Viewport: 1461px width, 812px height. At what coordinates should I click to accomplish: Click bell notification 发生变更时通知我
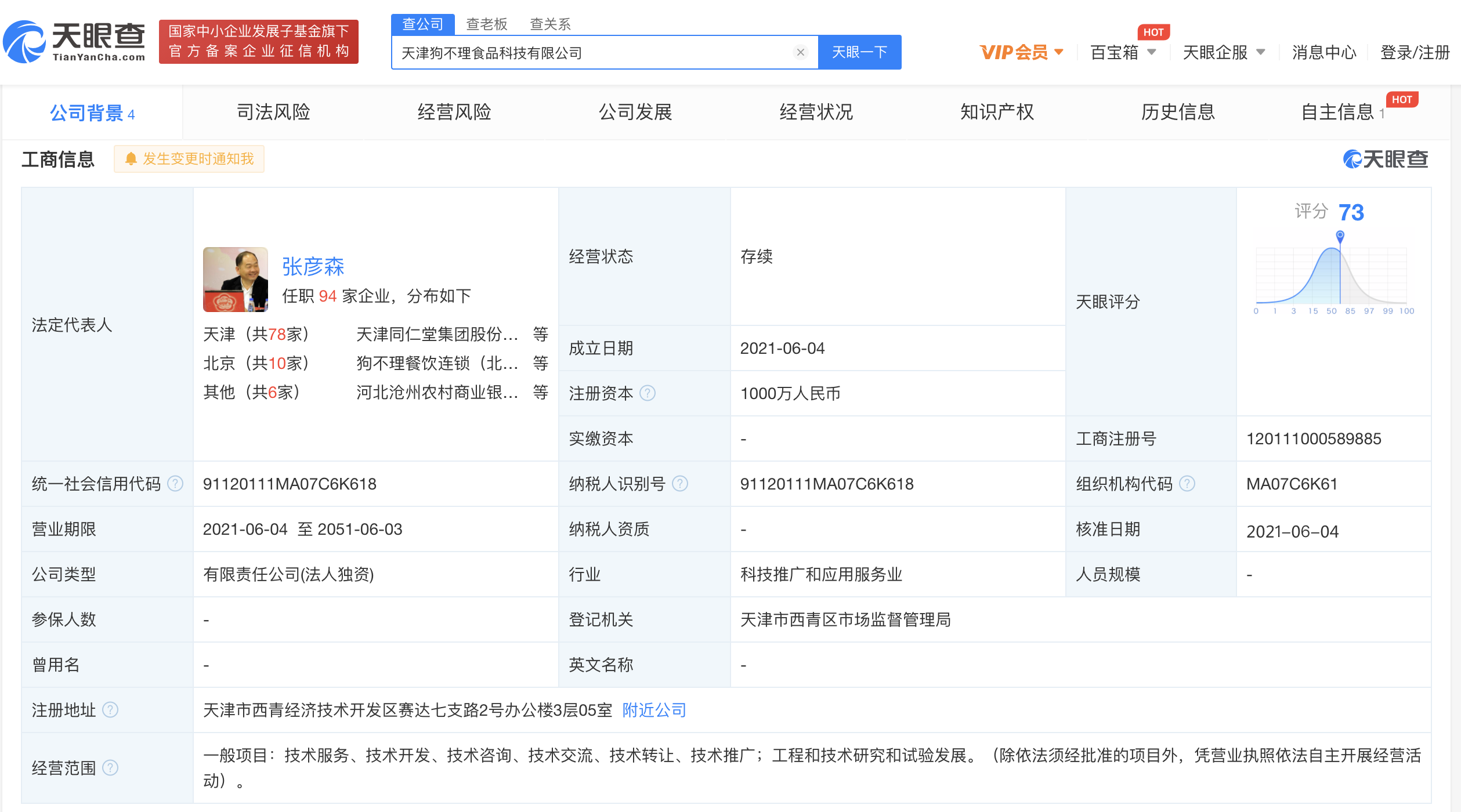coord(189,159)
